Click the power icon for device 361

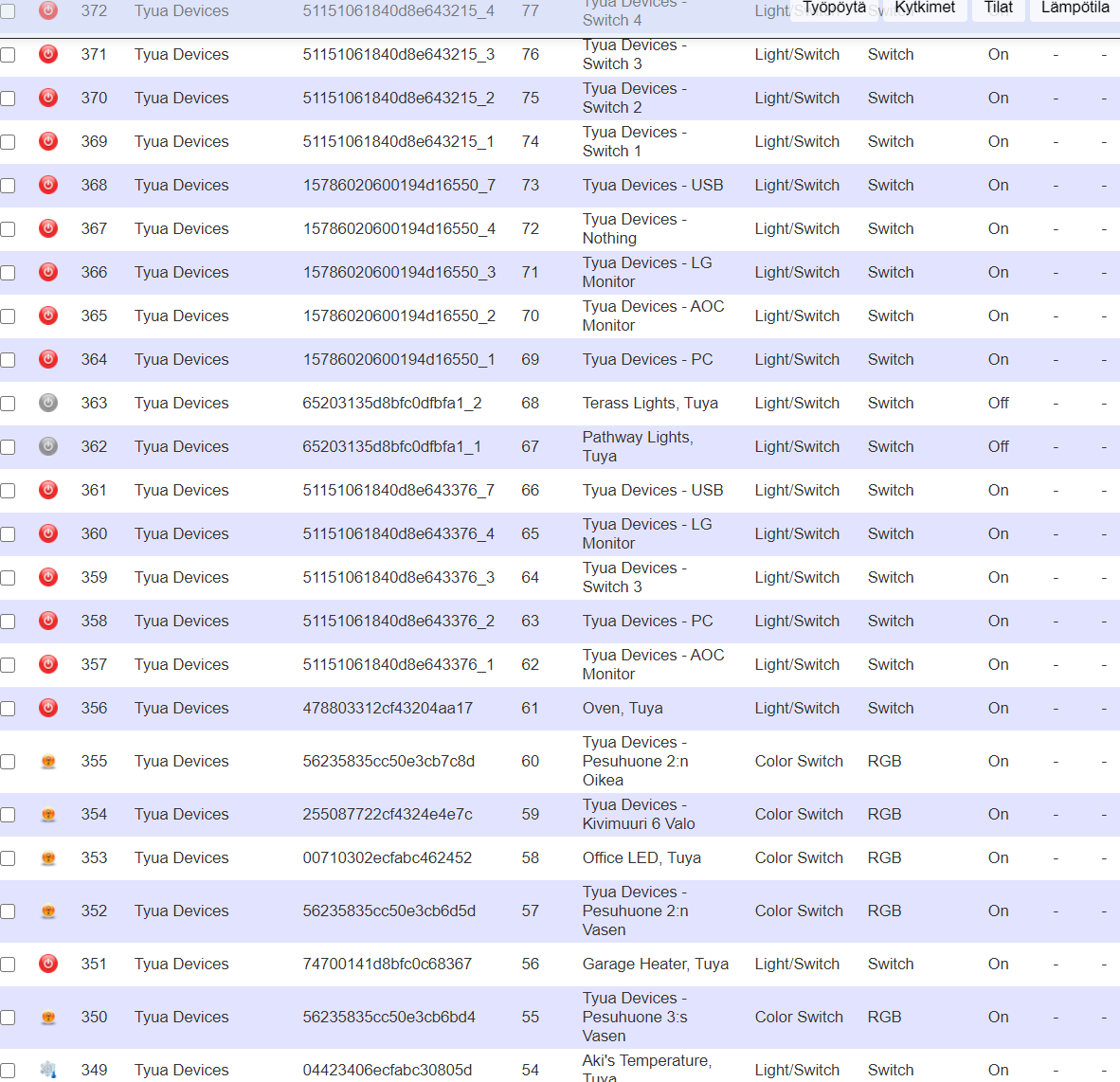[48, 490]
